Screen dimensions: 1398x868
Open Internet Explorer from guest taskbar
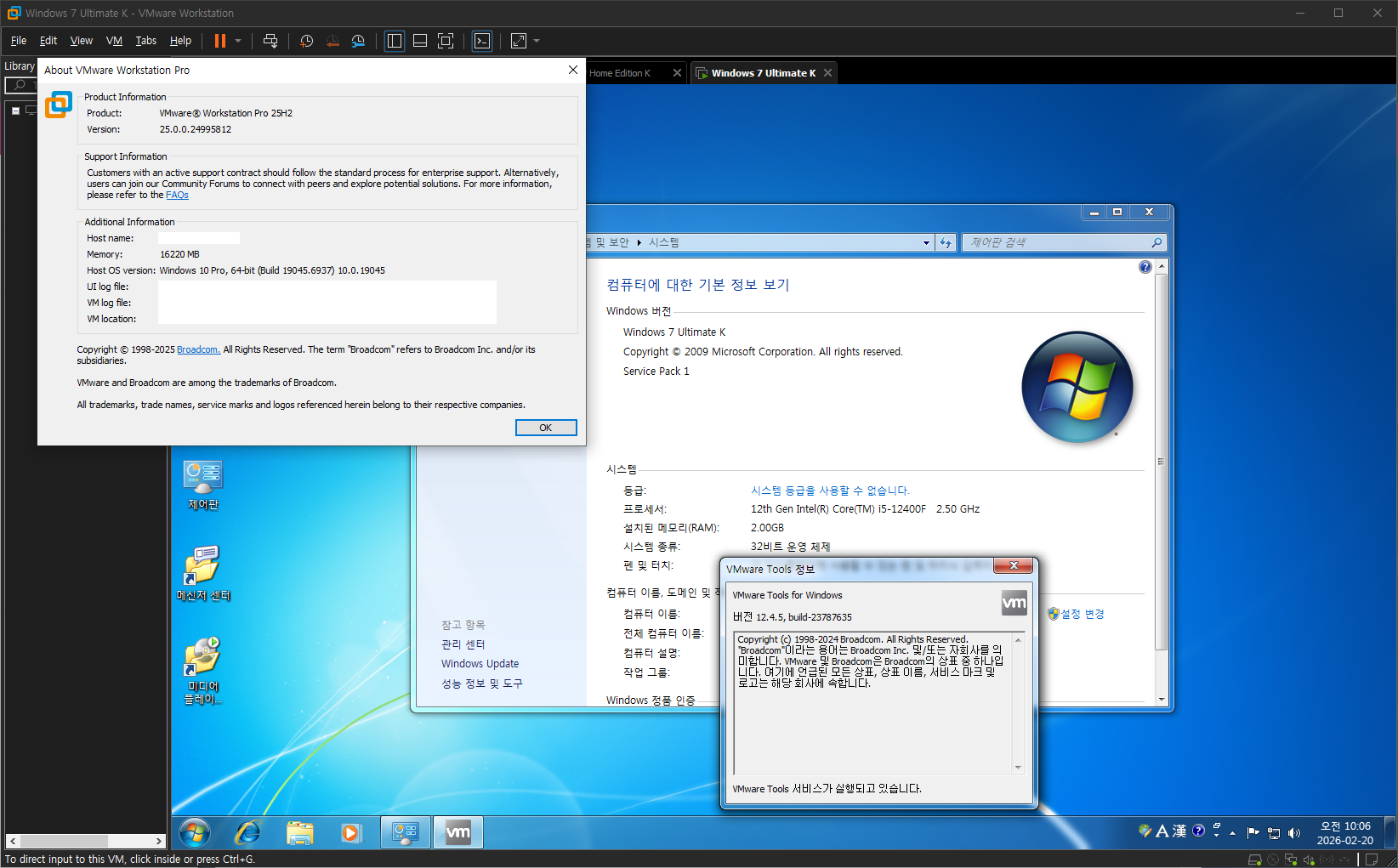click(247, 832)
